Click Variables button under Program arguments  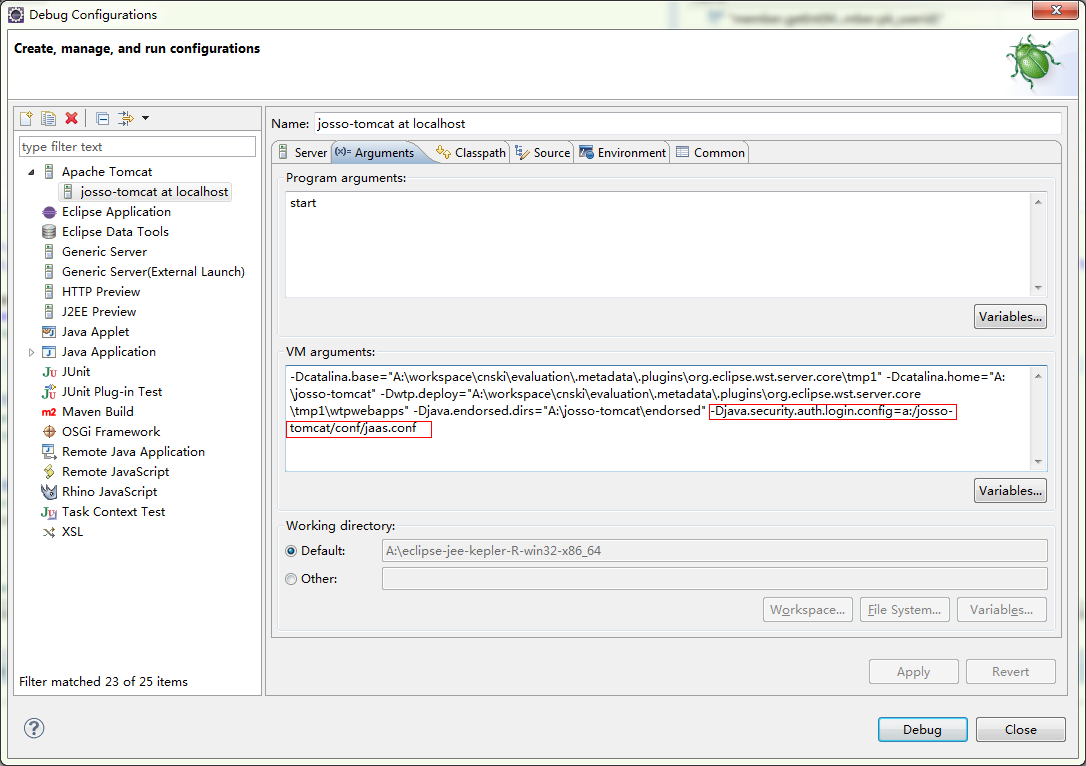click(1010, 317)
